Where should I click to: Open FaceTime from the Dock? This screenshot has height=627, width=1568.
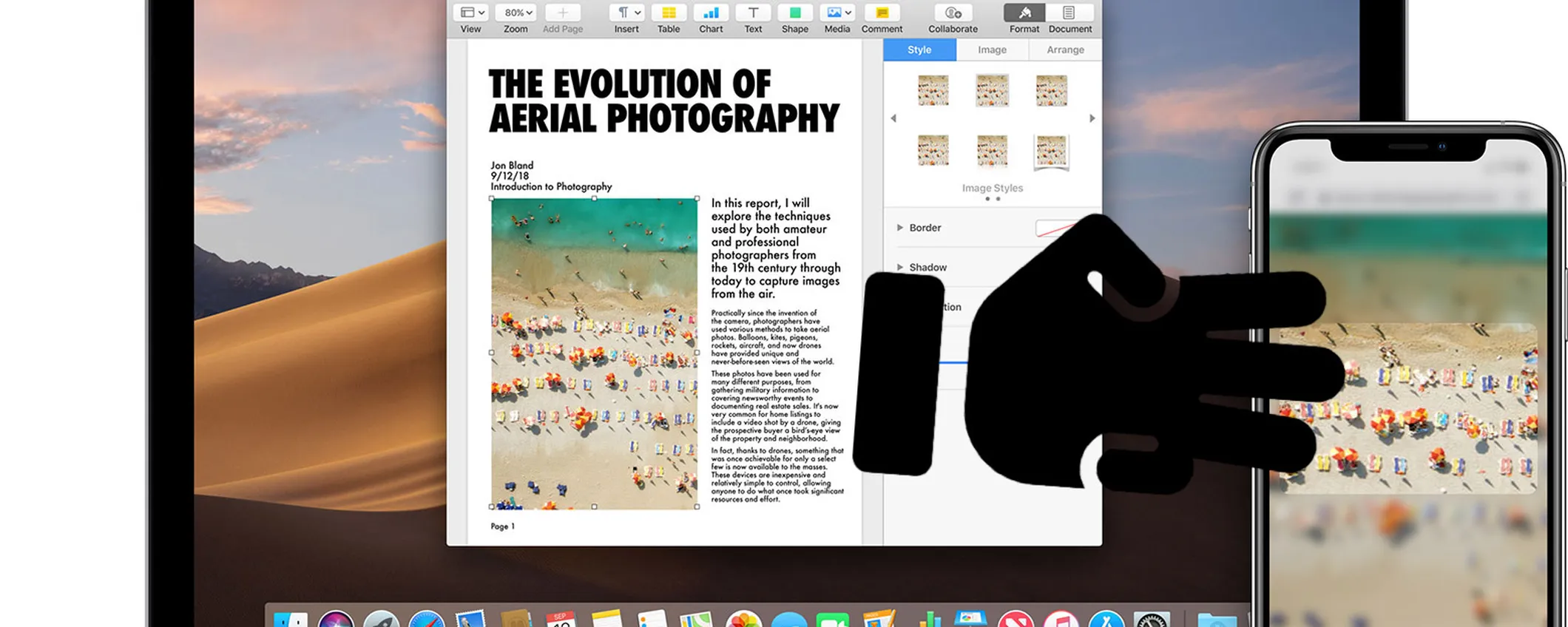coord(833,620)
